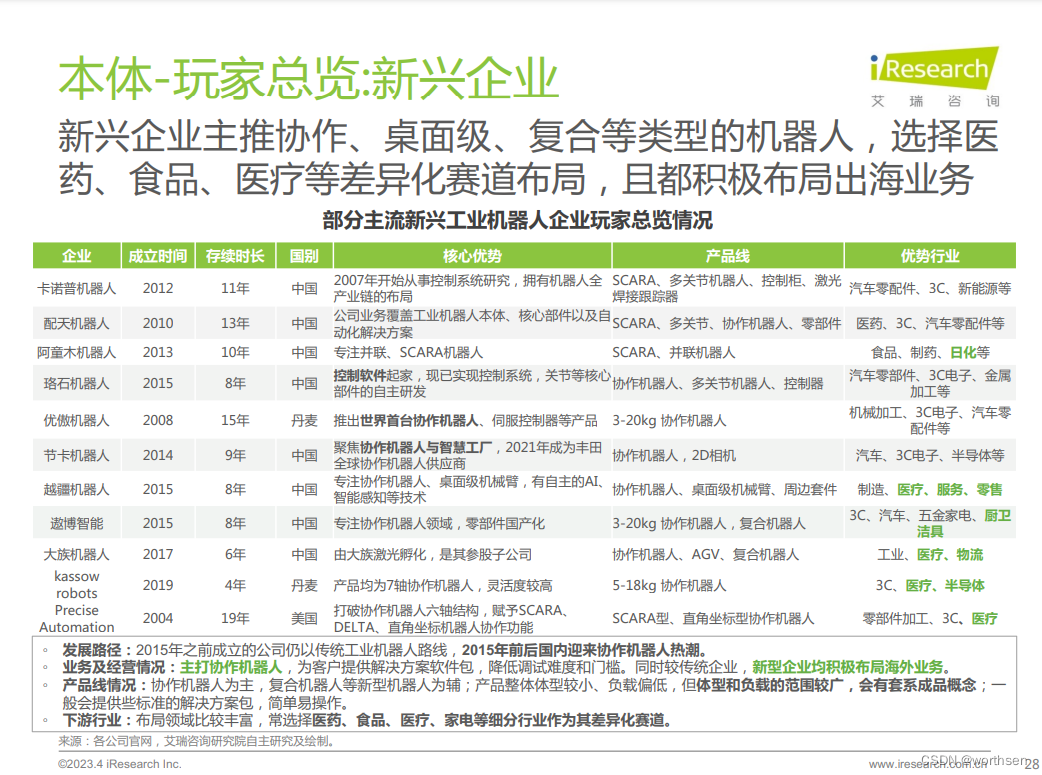This screenshot has width=1042, height=775.
Task: Select the 越疆机器人 company cell
Action: click(76, 490)
